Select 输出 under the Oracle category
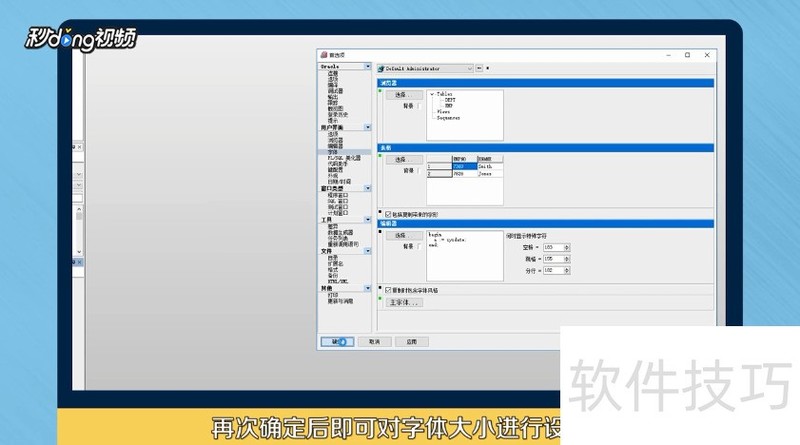800x445 pixels. 333,97
